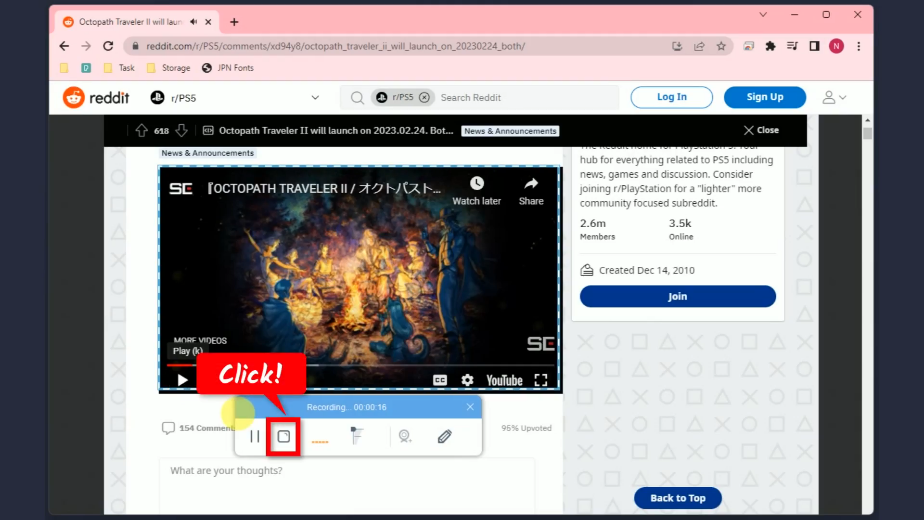The height and width of the screenshot is (520, 924).
Task: Click Back to Top button
Action: [678, 498]
